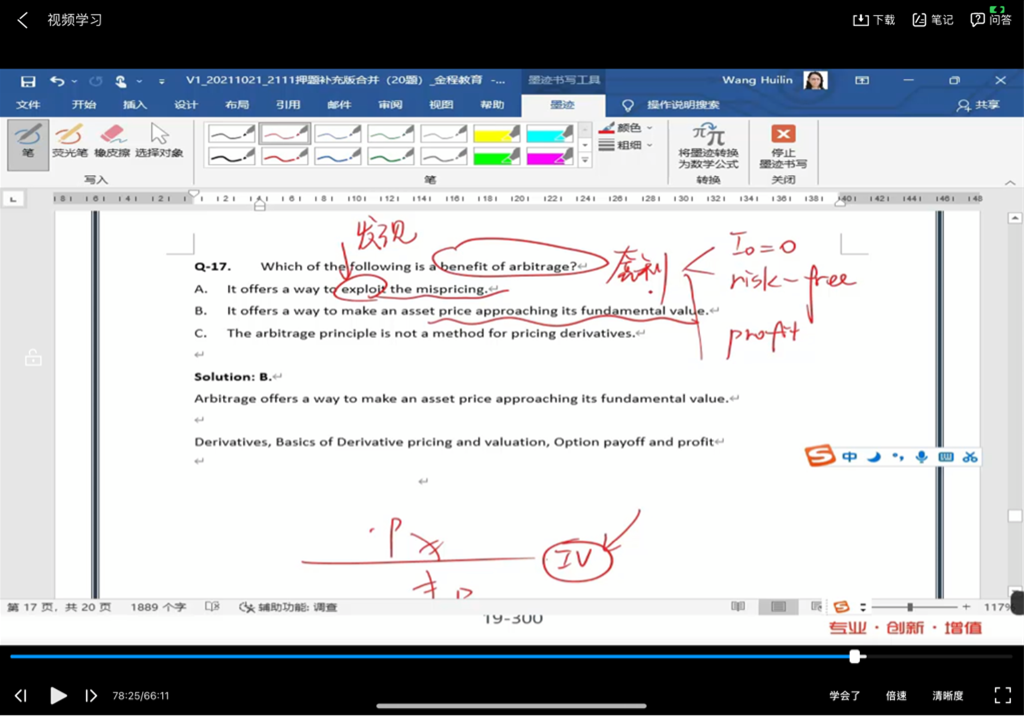This screenshot has height=716, width=1024.
Task: Switch to the 插入 ribbon tab
Action: 135,105
